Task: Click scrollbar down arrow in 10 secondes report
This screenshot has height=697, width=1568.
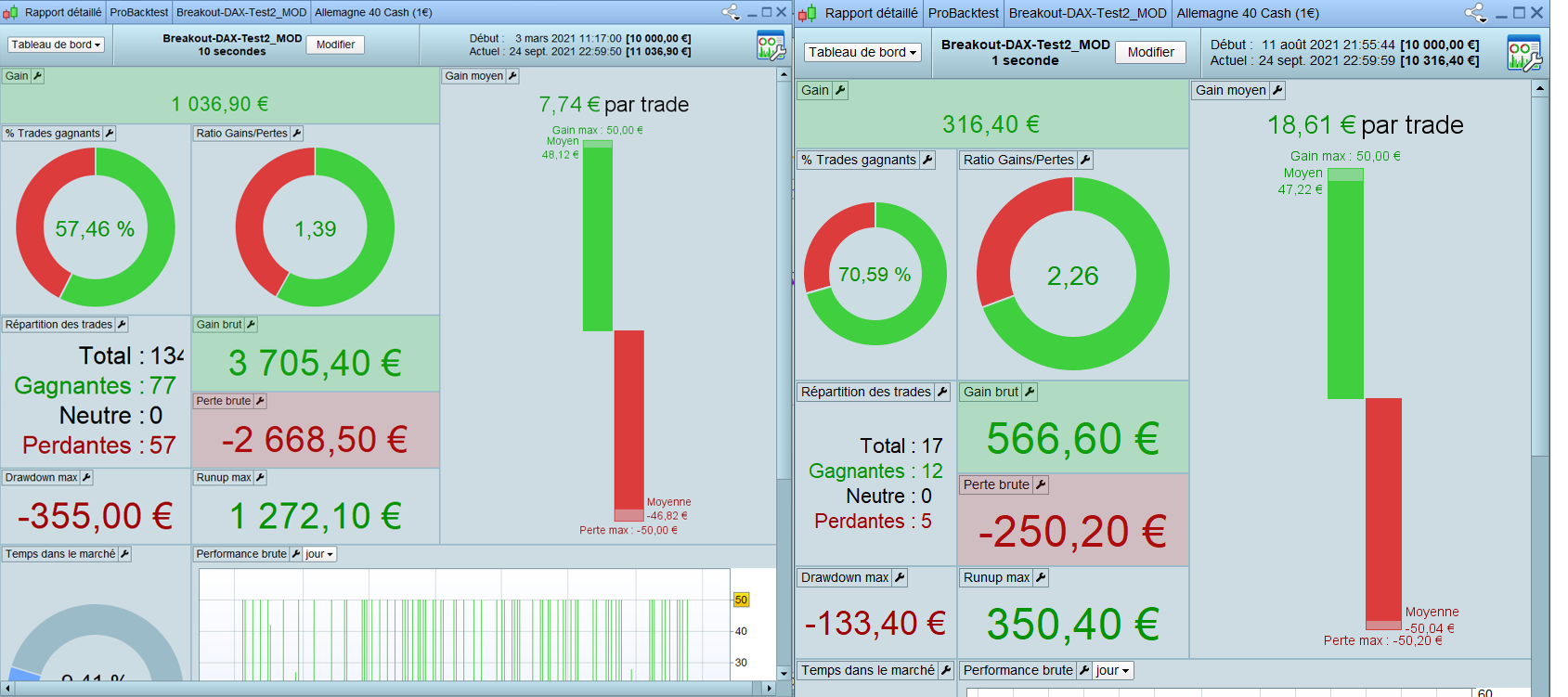Action: tap(784, 673)
